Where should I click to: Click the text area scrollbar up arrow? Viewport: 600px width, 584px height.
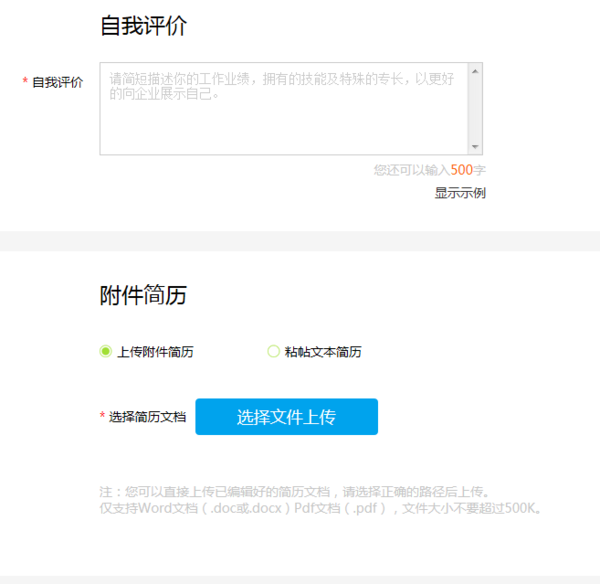475,71
